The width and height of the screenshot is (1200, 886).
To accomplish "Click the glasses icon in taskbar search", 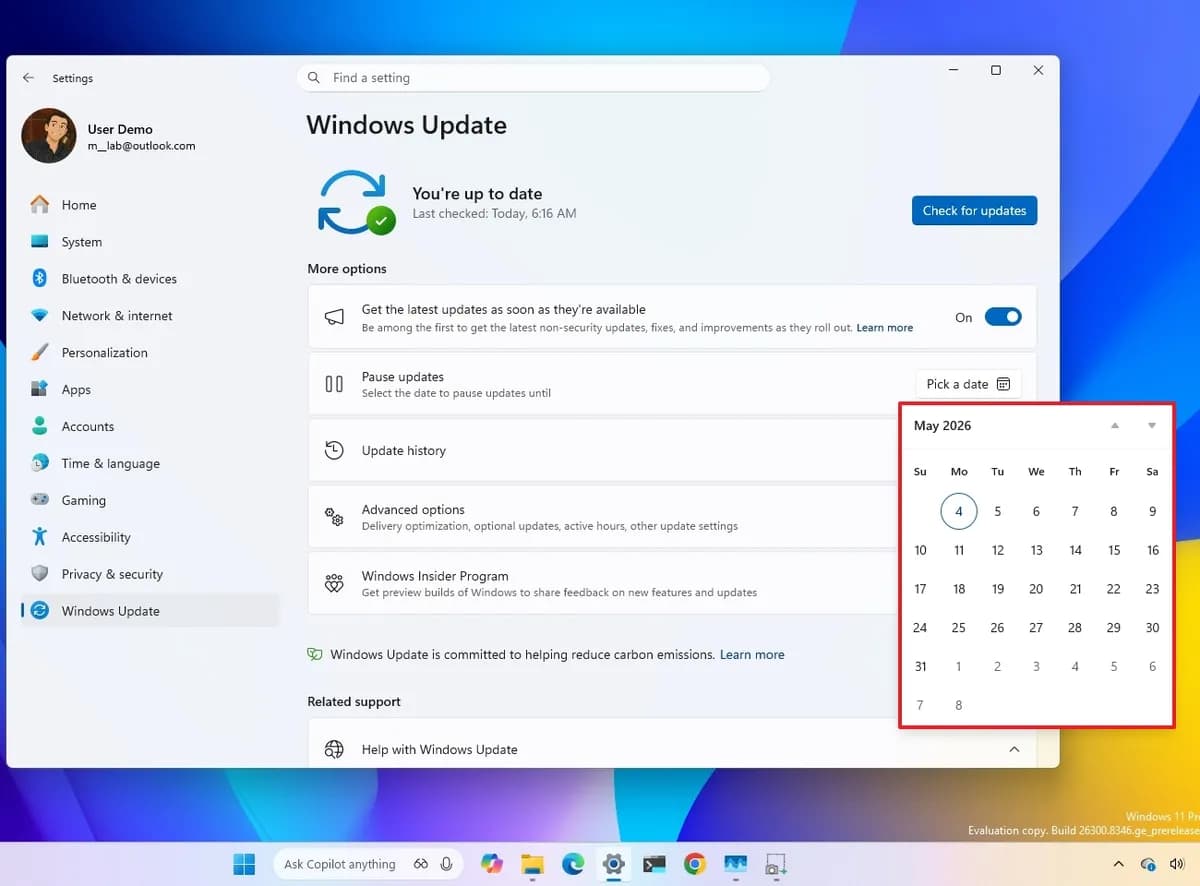I will (x=421, y=864).
